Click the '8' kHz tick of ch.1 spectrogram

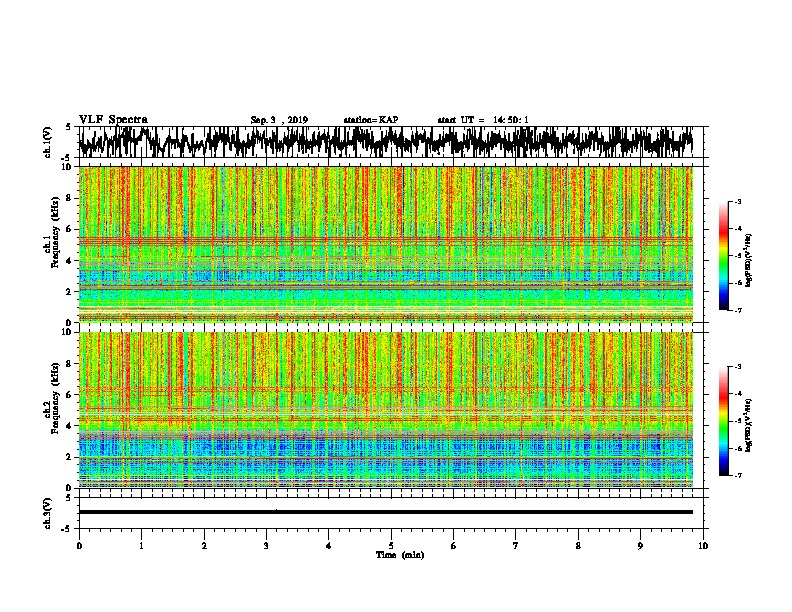coord(69,198)
